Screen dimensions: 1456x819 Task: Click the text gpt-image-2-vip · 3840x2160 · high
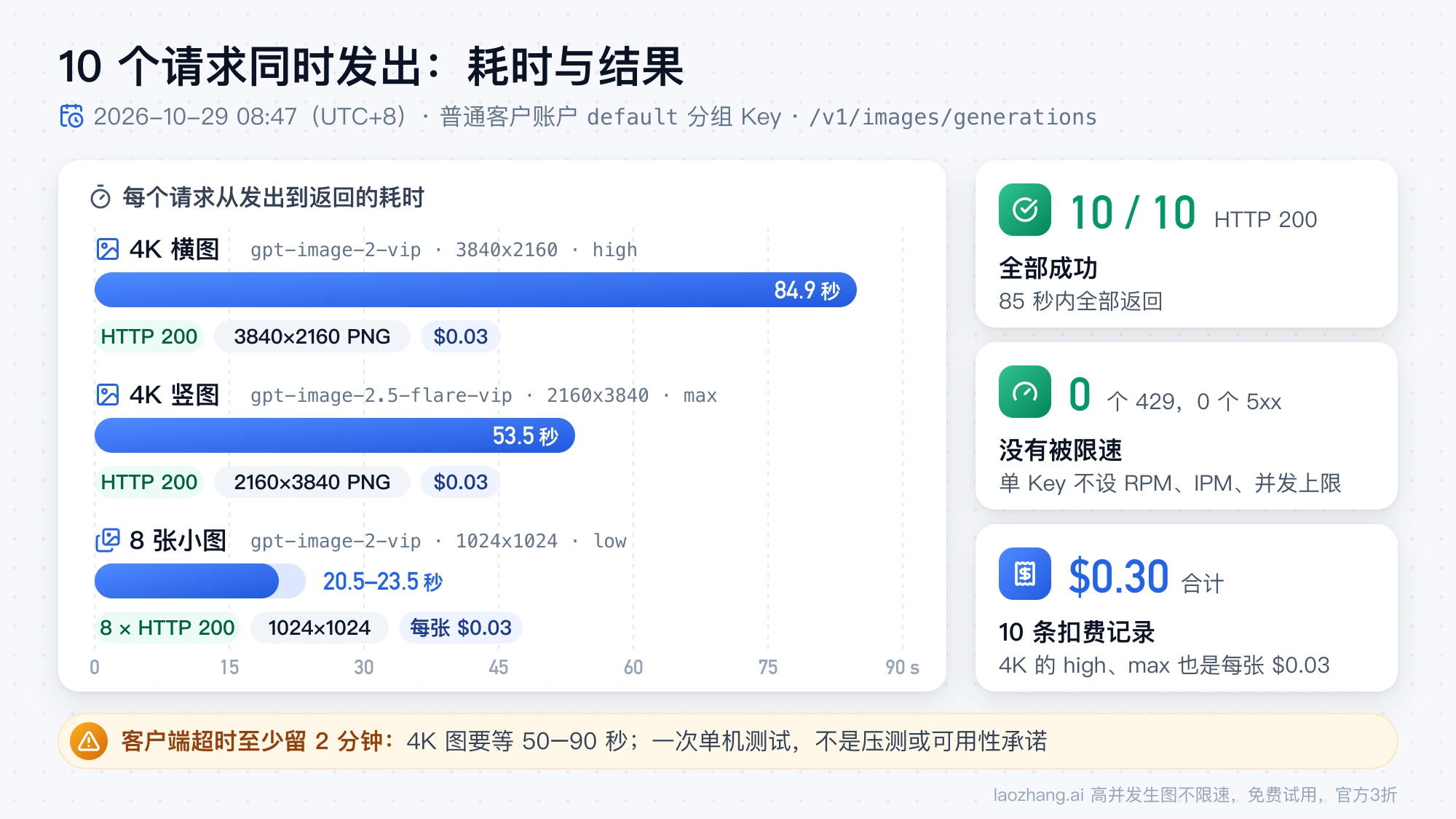click(444, 250)
